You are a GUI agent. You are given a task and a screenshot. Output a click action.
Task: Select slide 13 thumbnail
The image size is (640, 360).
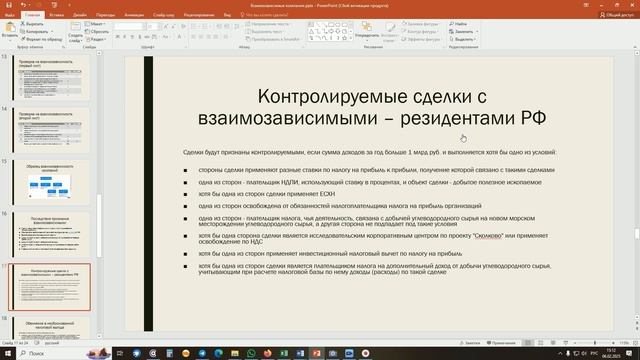[x=51, y=78]
